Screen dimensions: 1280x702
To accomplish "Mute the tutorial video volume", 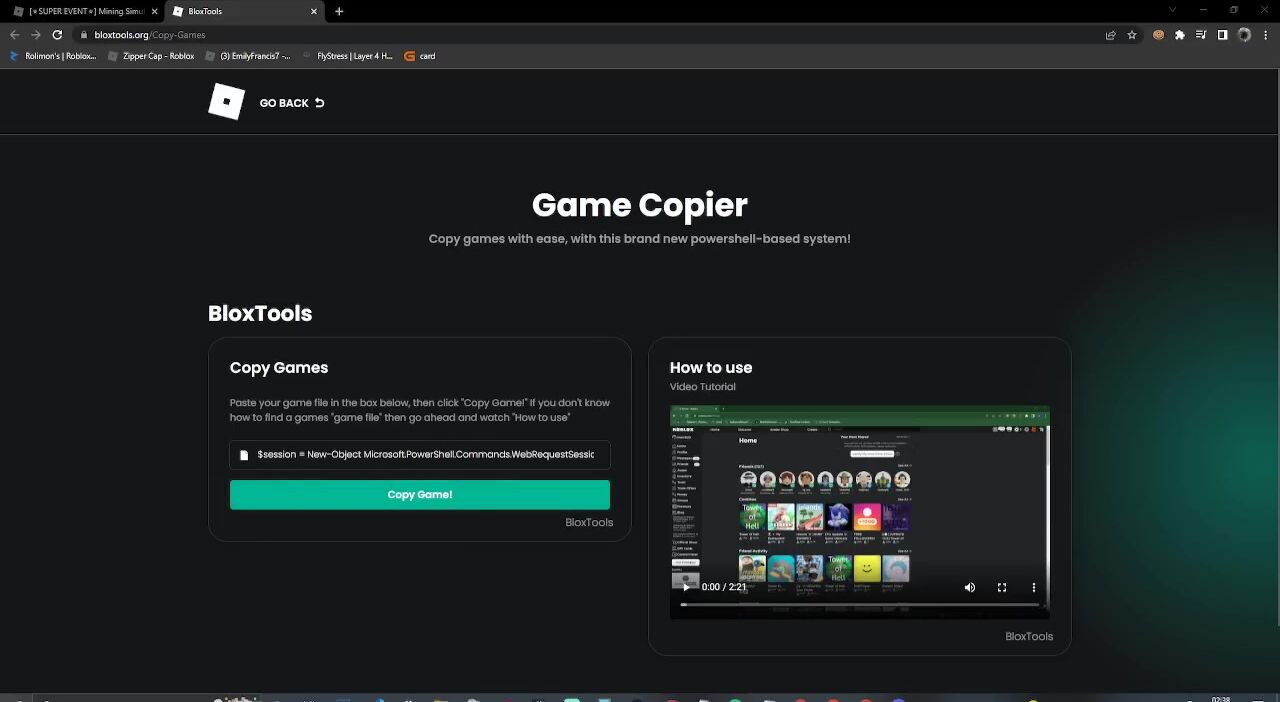I will tap(970, 587).
